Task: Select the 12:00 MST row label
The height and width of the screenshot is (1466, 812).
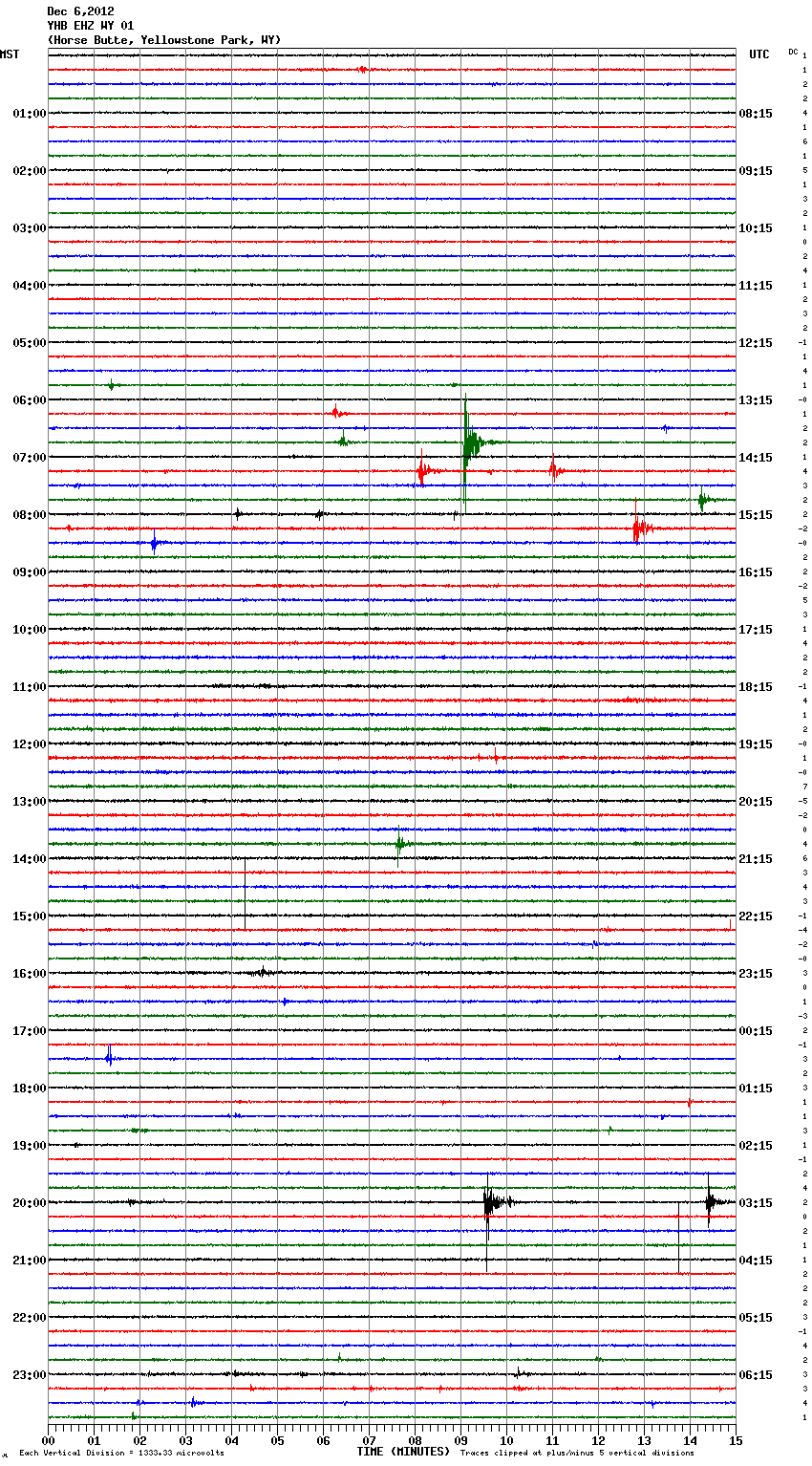Action: coord(30,744)
